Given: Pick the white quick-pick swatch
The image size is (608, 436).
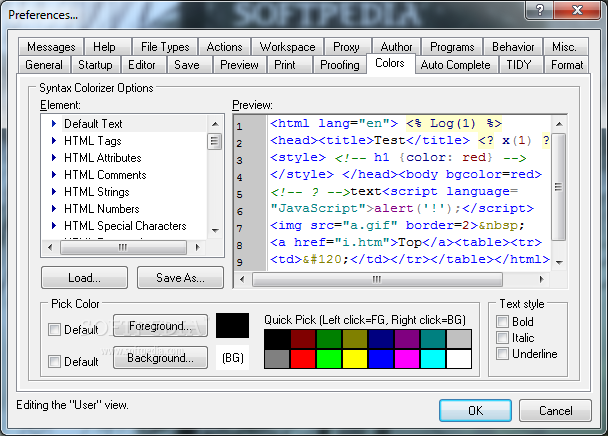Looking at the screenshot, I should point(459,359).
